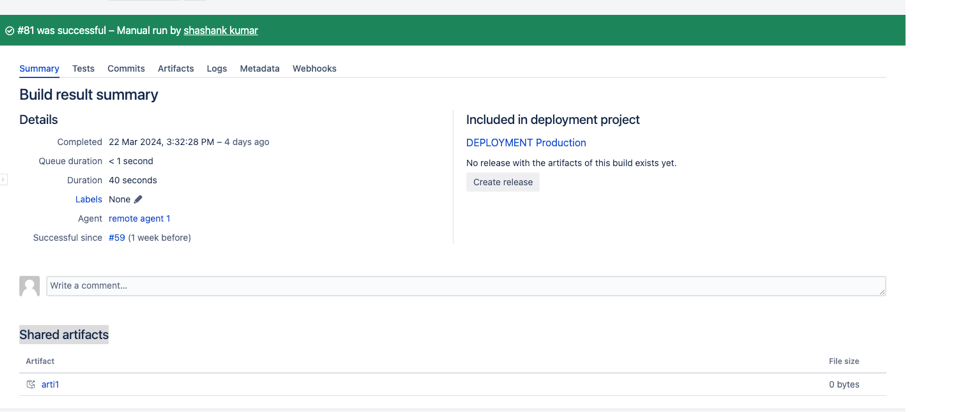This screenshot has width=953, height=412.
Task: Open build #59 link
Action: 117,238
